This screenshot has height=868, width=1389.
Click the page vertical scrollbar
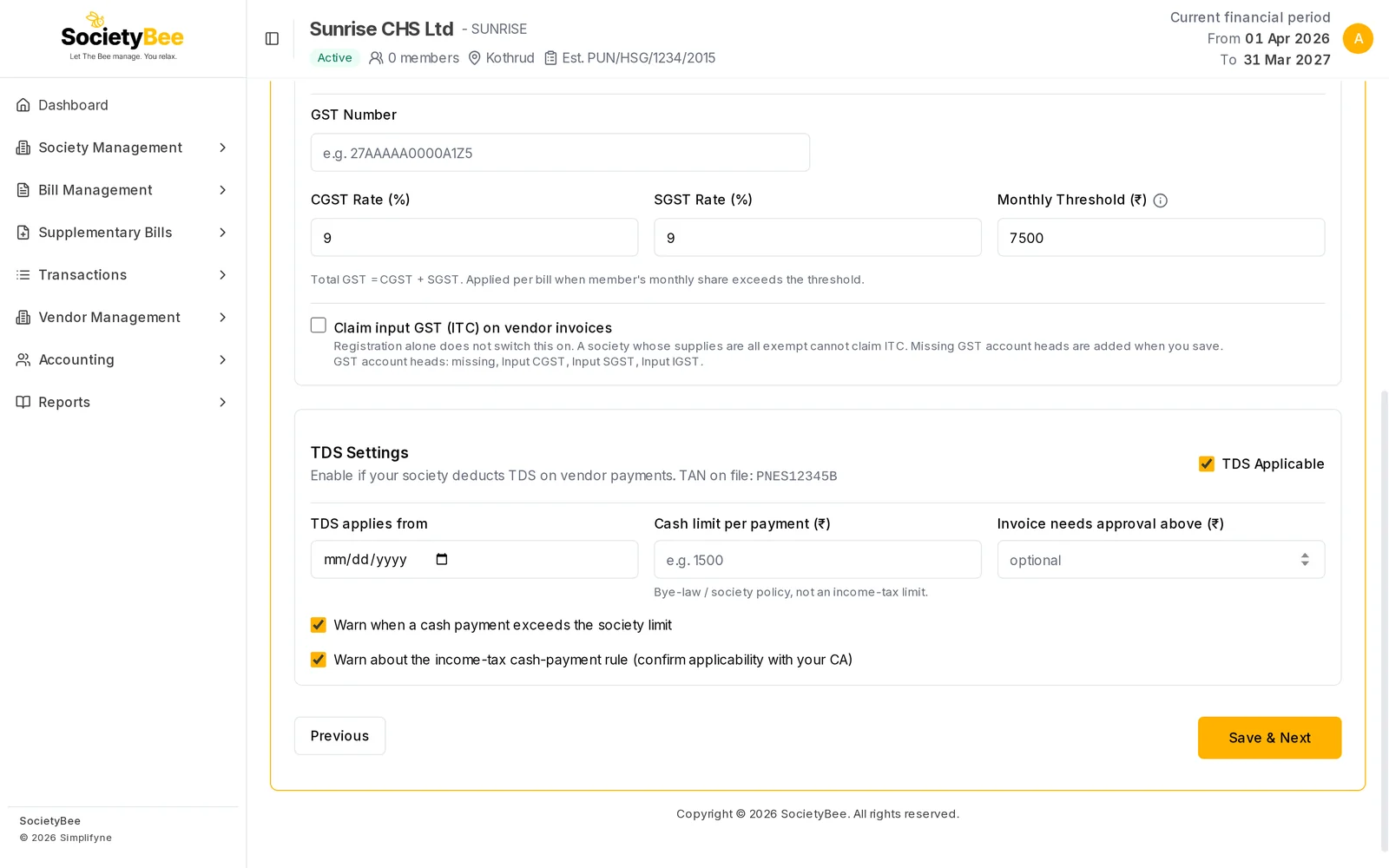click(x=1385, y=621)
